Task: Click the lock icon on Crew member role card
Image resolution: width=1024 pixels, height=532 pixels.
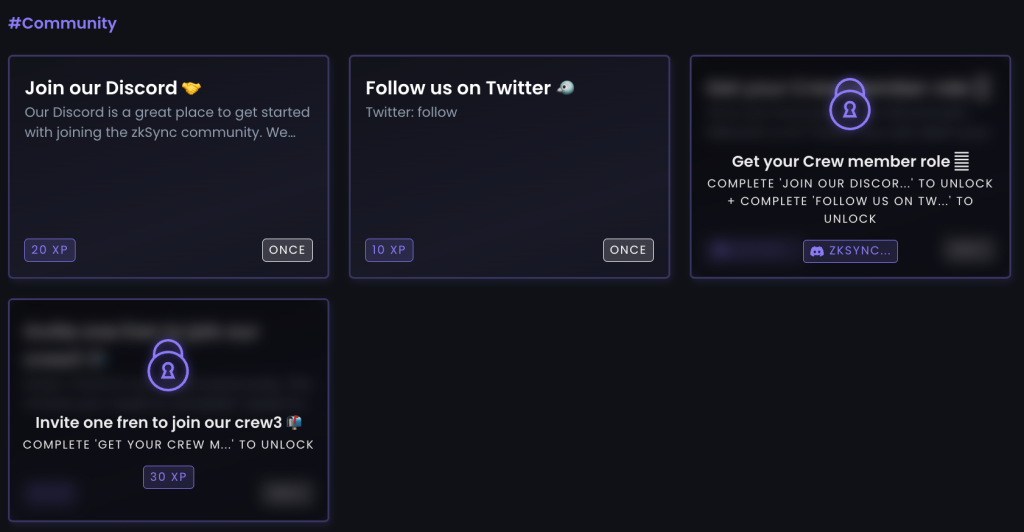Action: coord(850,104)
